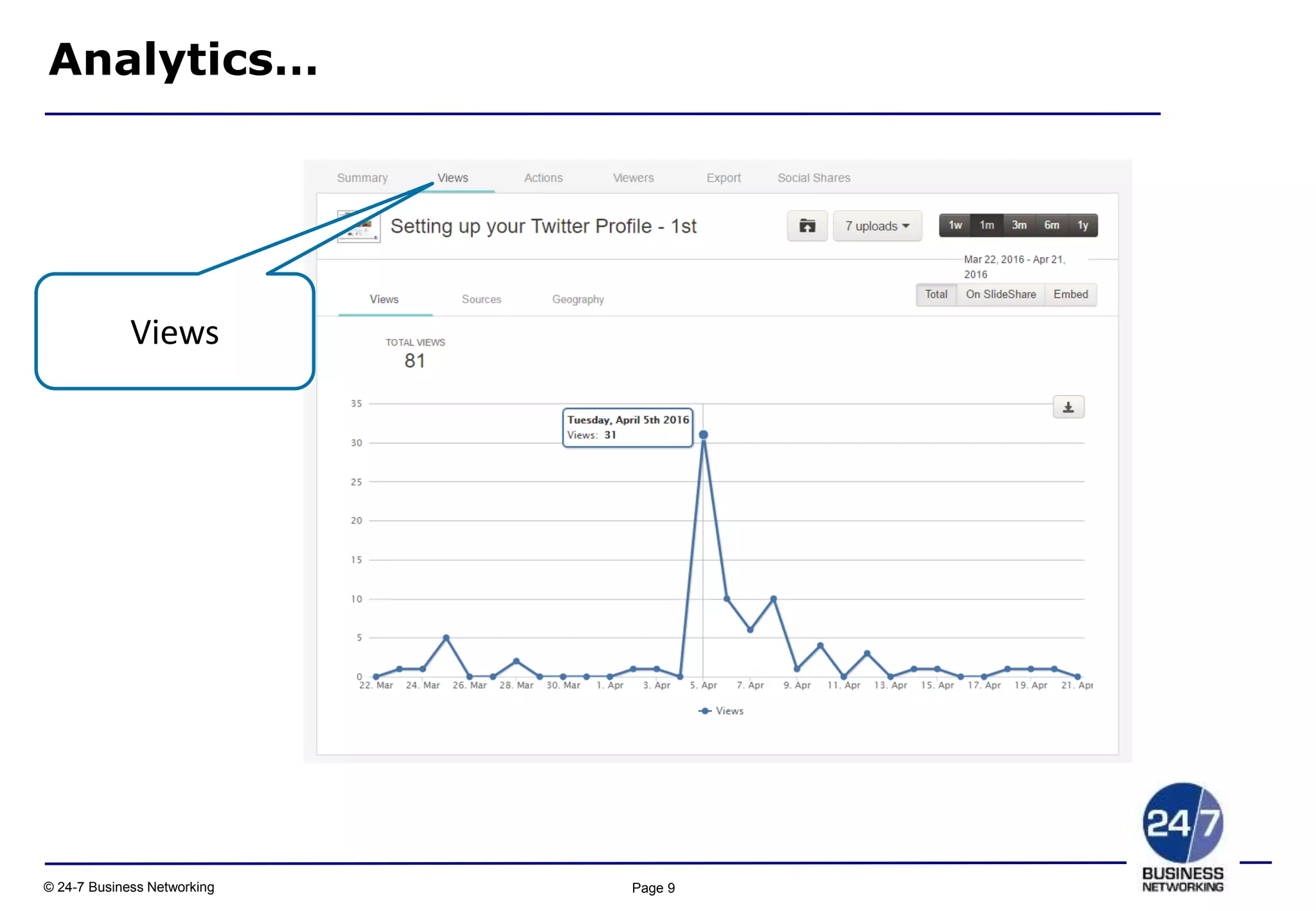
Task: Click the April 5th peak data point
Action: (x=704, y=435)
